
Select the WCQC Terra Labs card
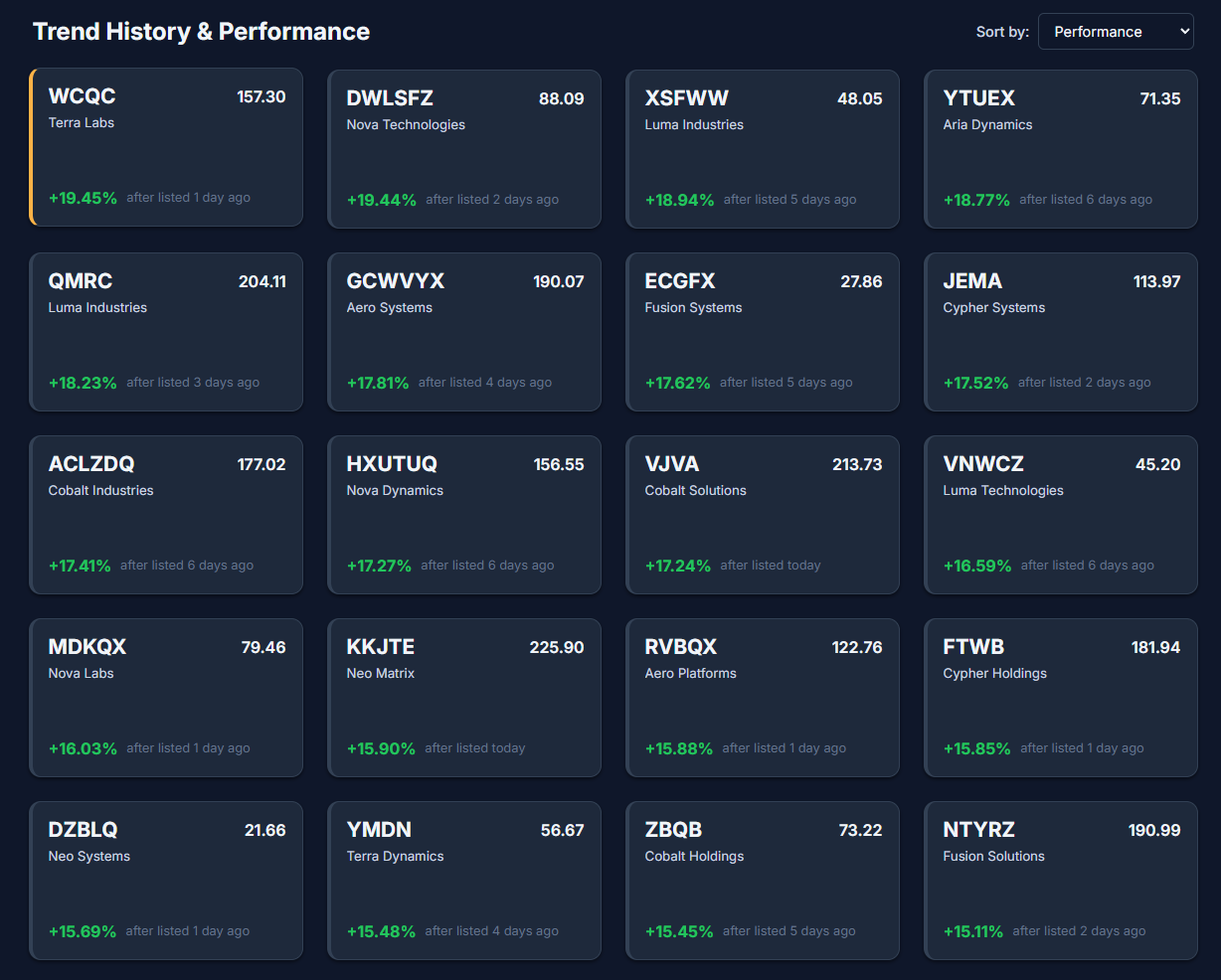click(x=166, y=147)
